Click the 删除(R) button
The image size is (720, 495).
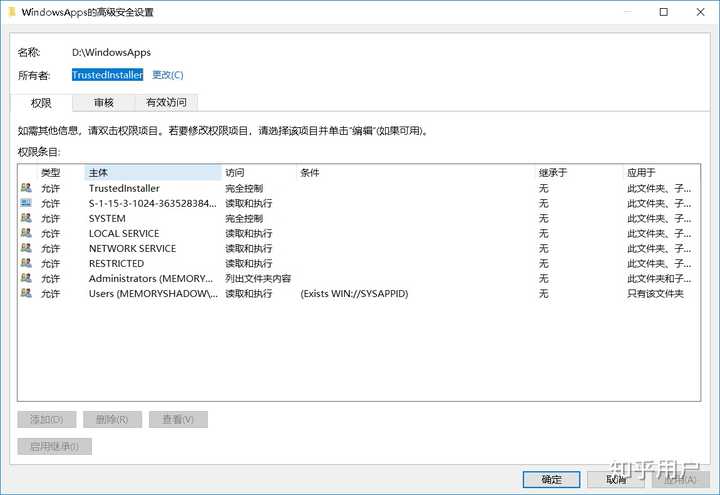[112, 419]
